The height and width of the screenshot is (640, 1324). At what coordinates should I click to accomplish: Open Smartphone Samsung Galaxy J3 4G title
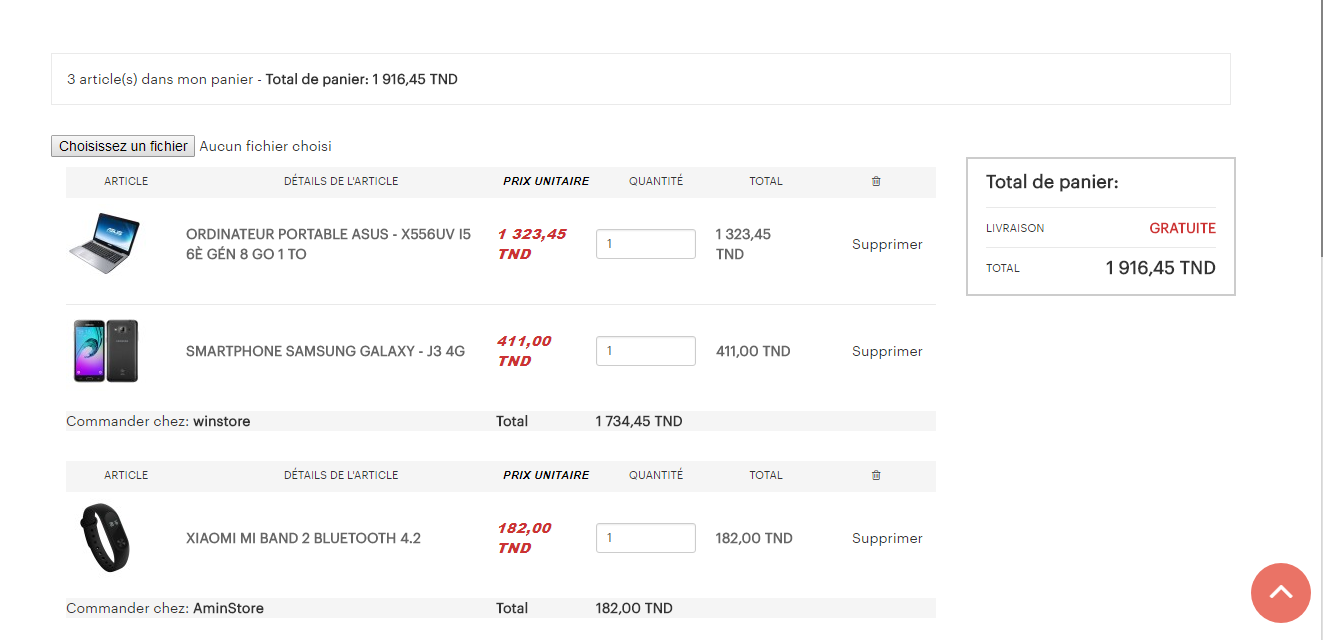point(325,351)
